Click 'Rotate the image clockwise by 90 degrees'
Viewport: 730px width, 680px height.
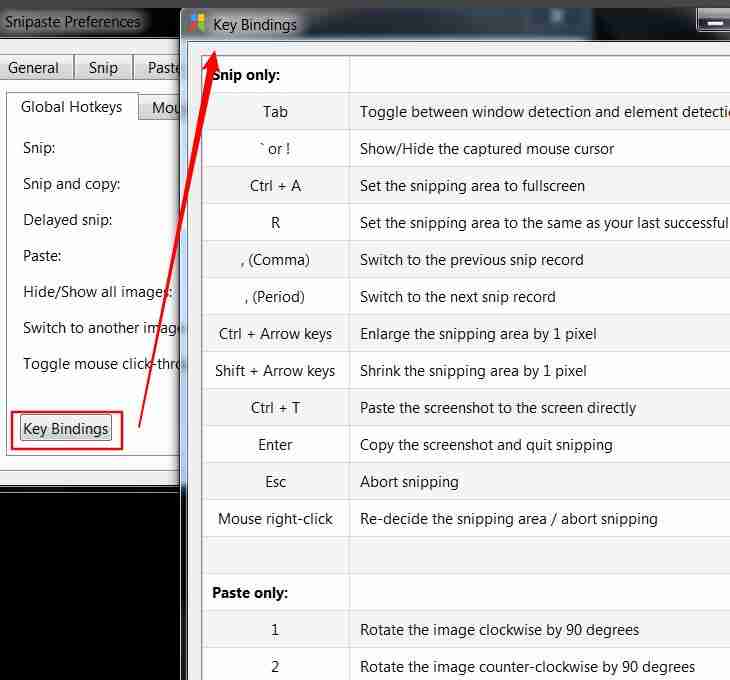pyautogui.click(x=499, y=630)
